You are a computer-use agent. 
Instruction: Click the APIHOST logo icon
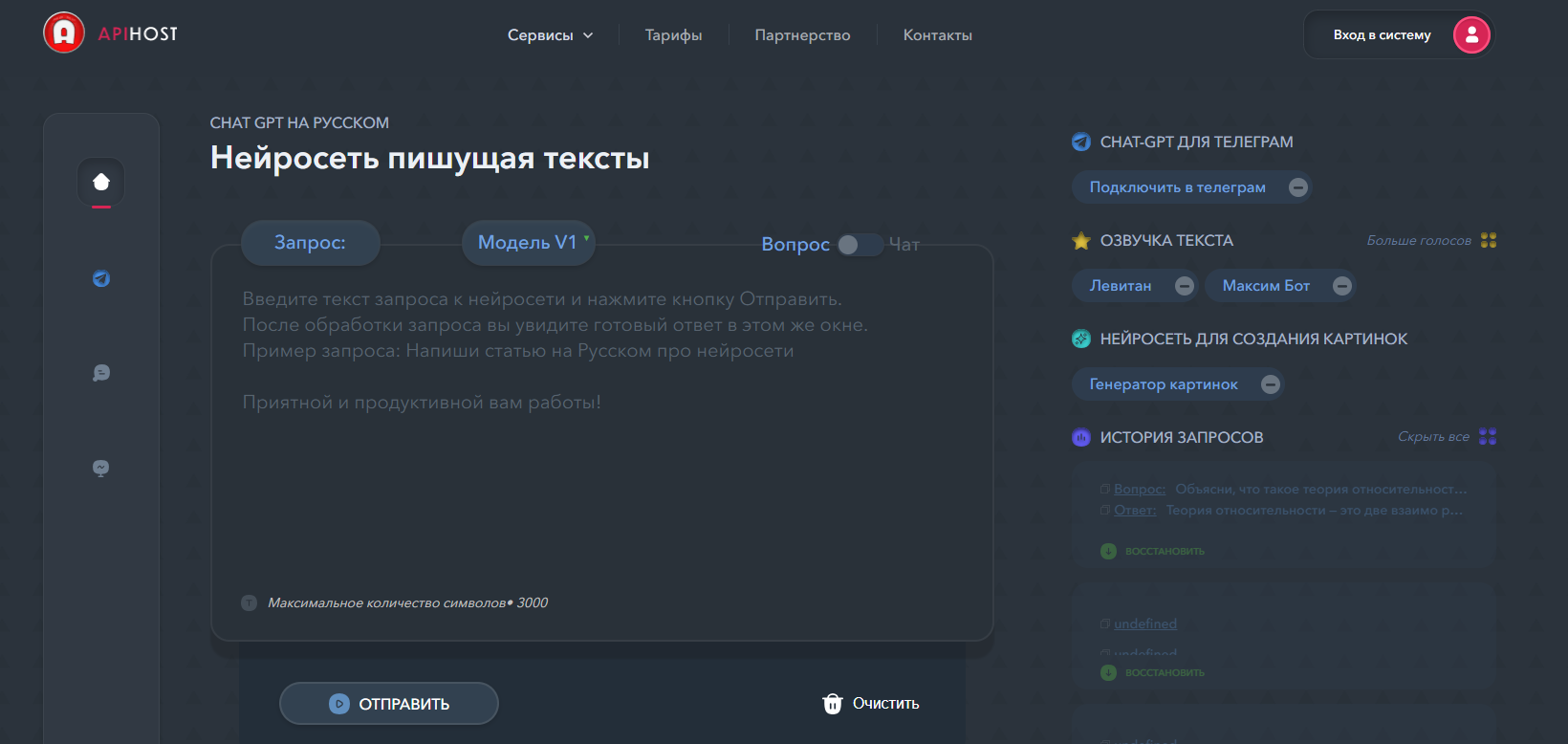[x=64, y=33]
